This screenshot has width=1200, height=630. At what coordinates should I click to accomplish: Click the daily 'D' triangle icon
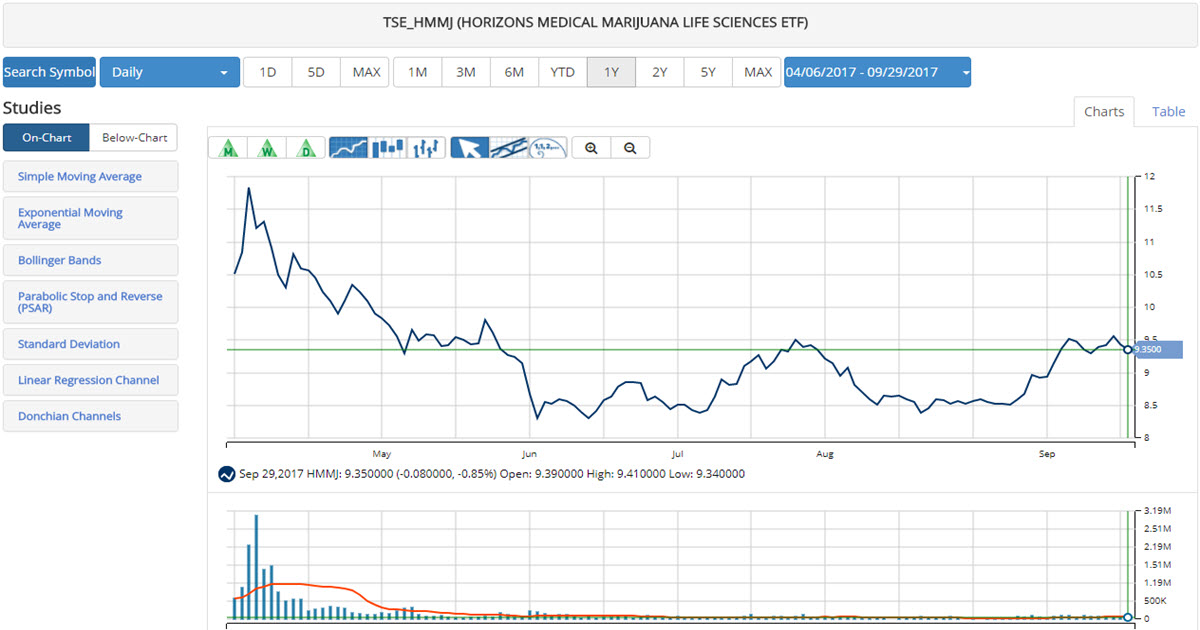click(x=305, y=148)
